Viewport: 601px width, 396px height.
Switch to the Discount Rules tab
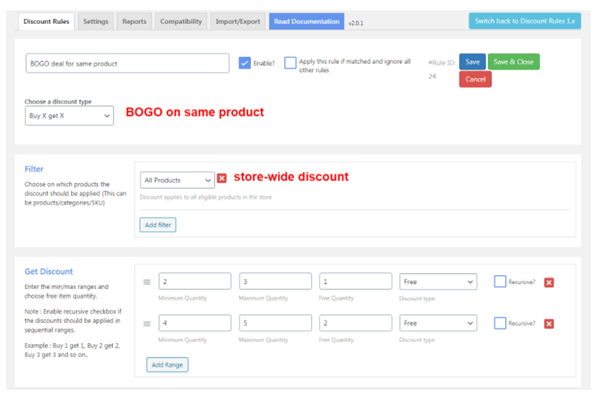coord(46,21)
